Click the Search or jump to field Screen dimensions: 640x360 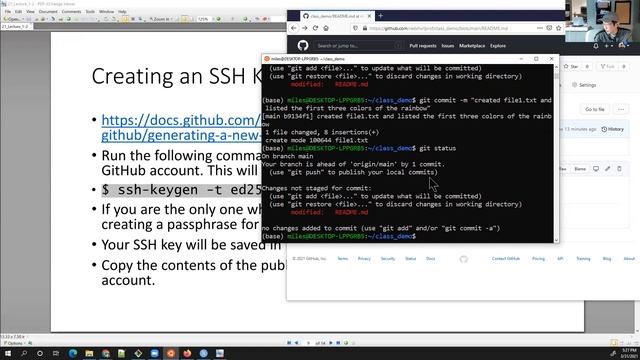click(358, 46)
